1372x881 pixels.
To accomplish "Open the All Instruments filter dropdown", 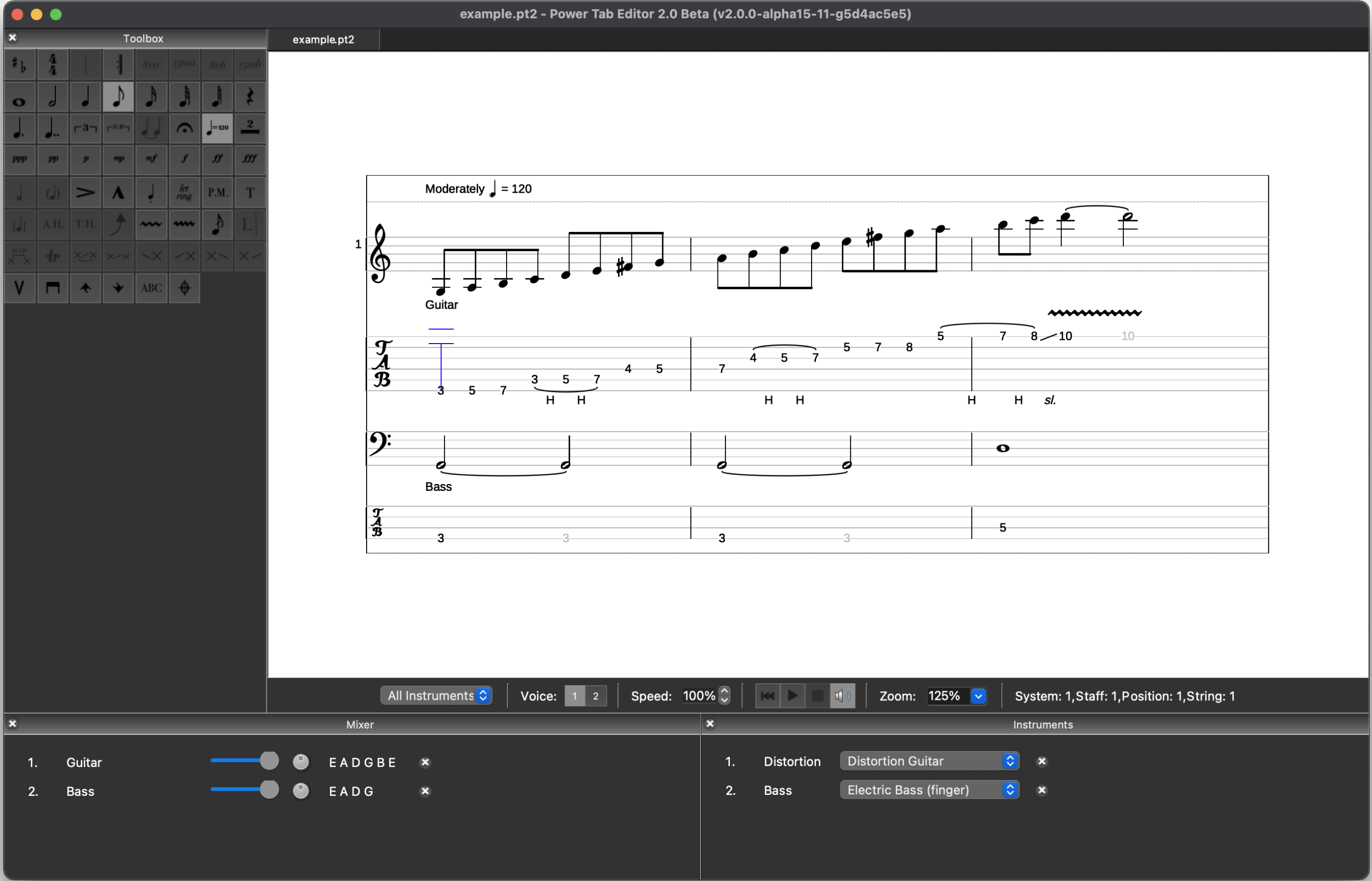I will 437,696.
